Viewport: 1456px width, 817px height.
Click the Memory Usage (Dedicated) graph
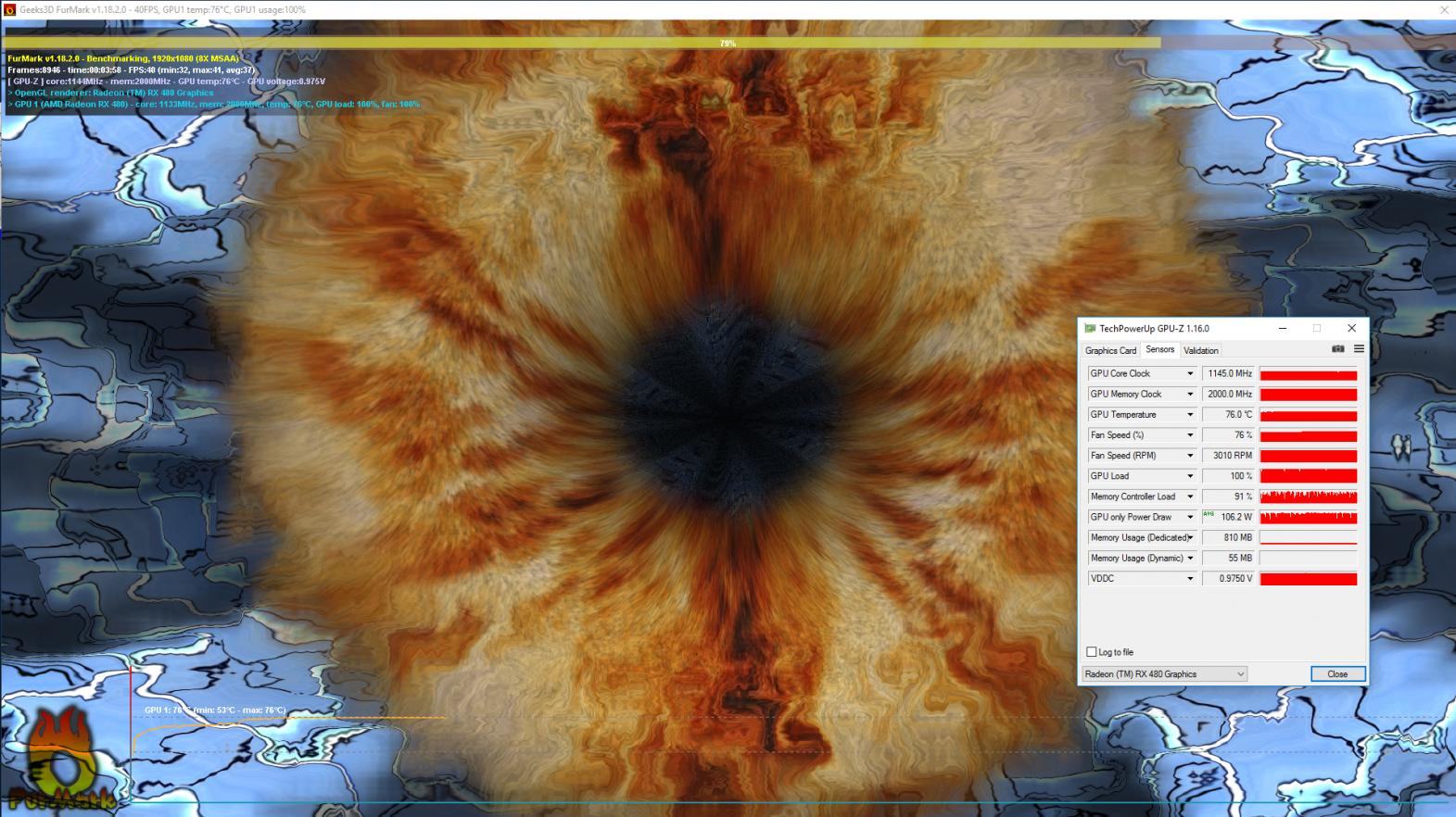1308,537
